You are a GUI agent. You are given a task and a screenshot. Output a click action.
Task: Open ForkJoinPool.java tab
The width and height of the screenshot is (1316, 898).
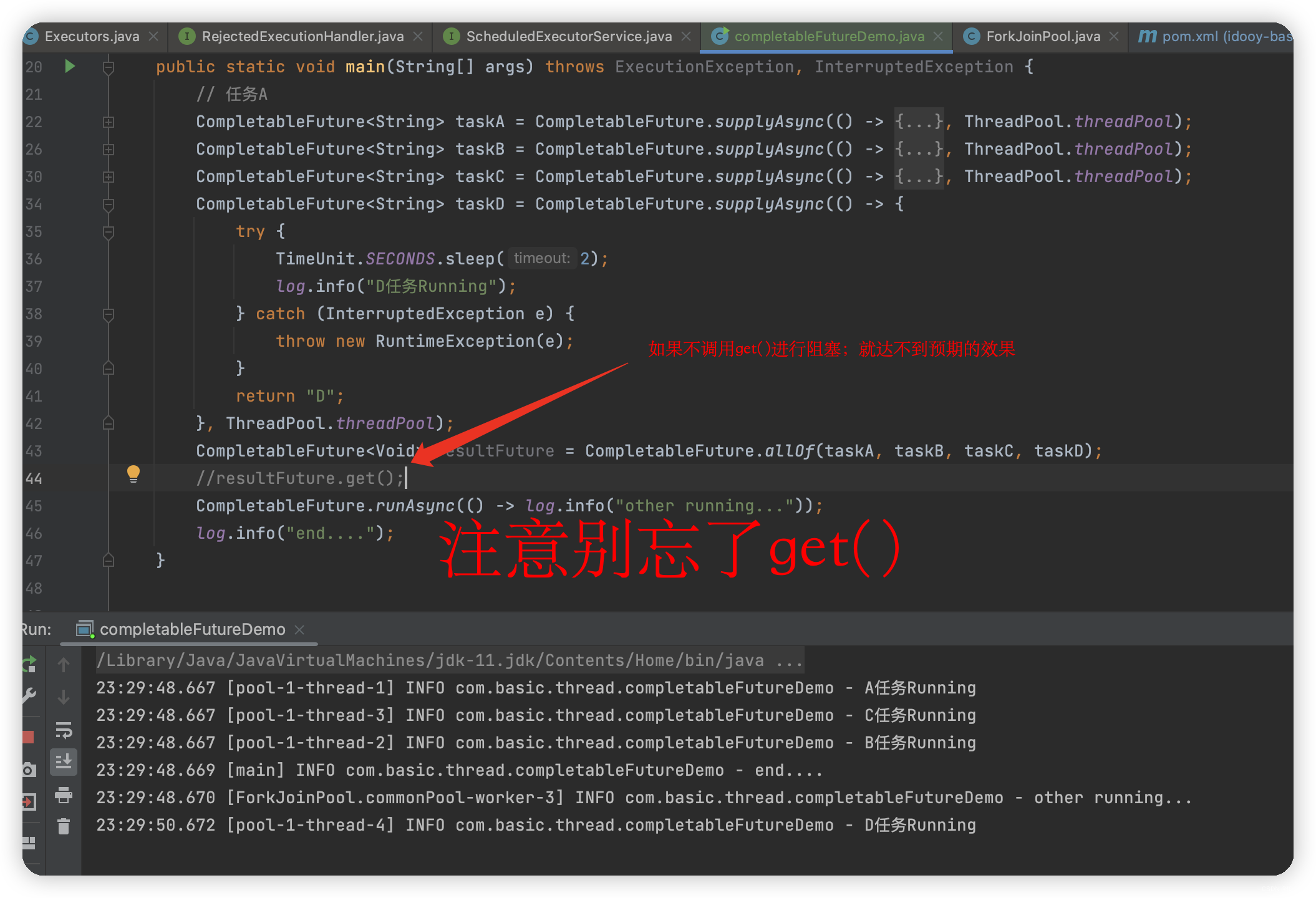(1043, 36)
